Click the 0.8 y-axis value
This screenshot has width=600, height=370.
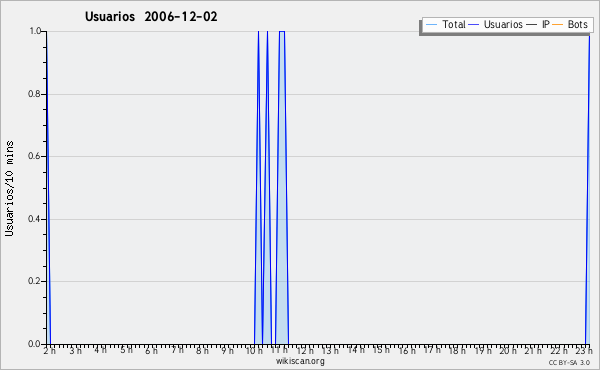[34, 94]
